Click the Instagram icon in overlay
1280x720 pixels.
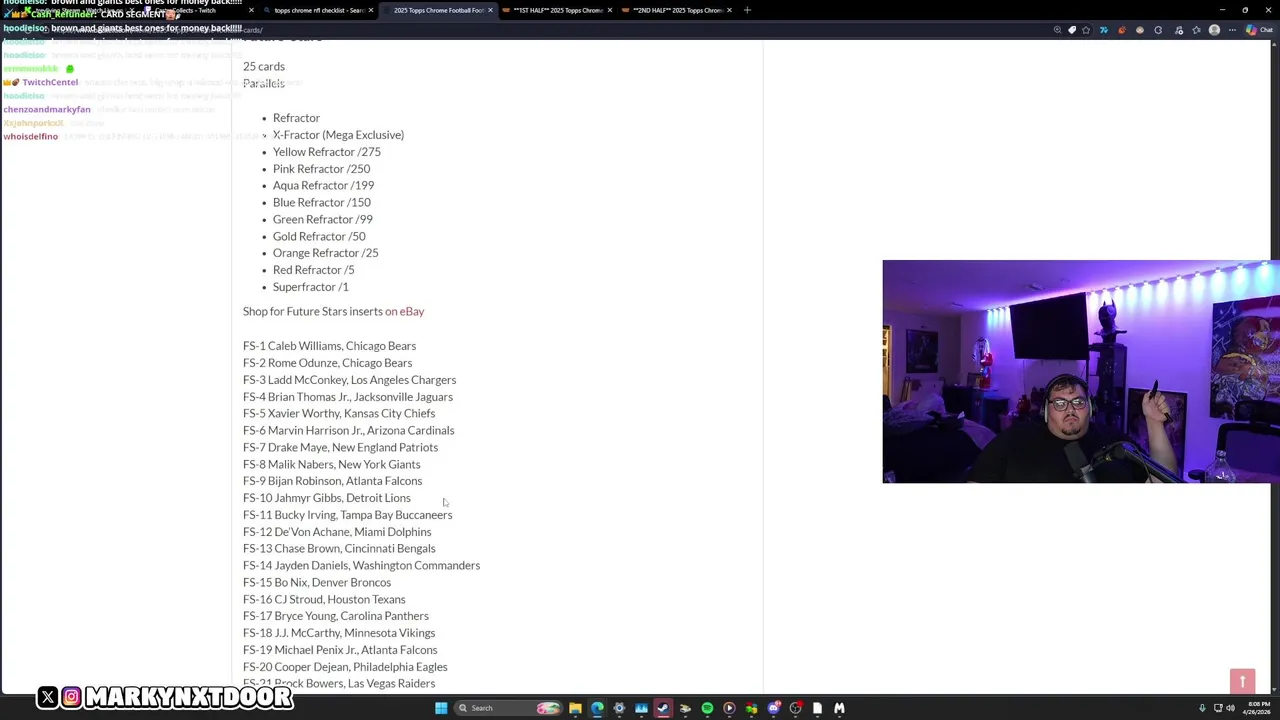(71, 697)
